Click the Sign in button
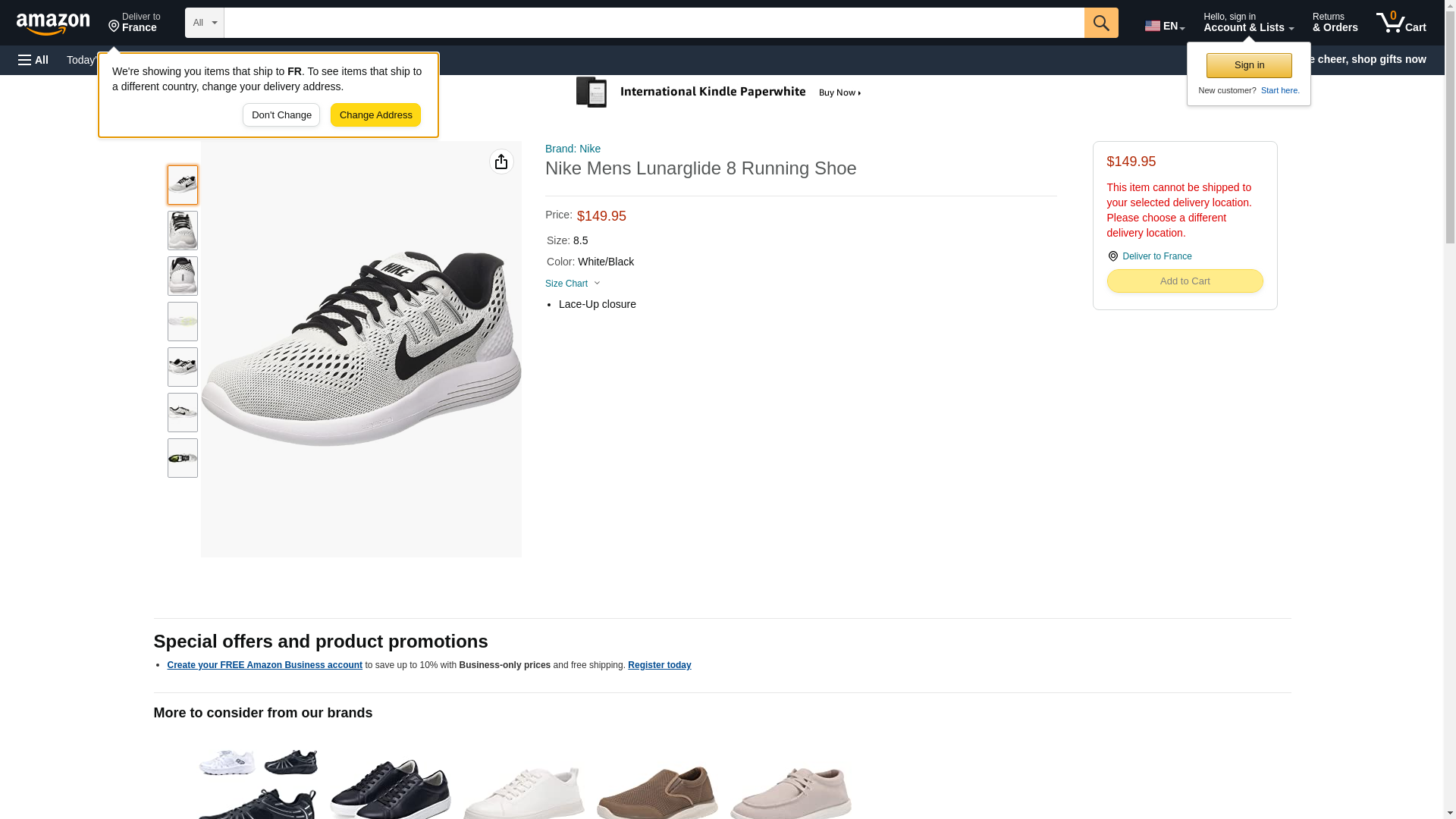This screenshot has height=819, width=1456. 1248,65
